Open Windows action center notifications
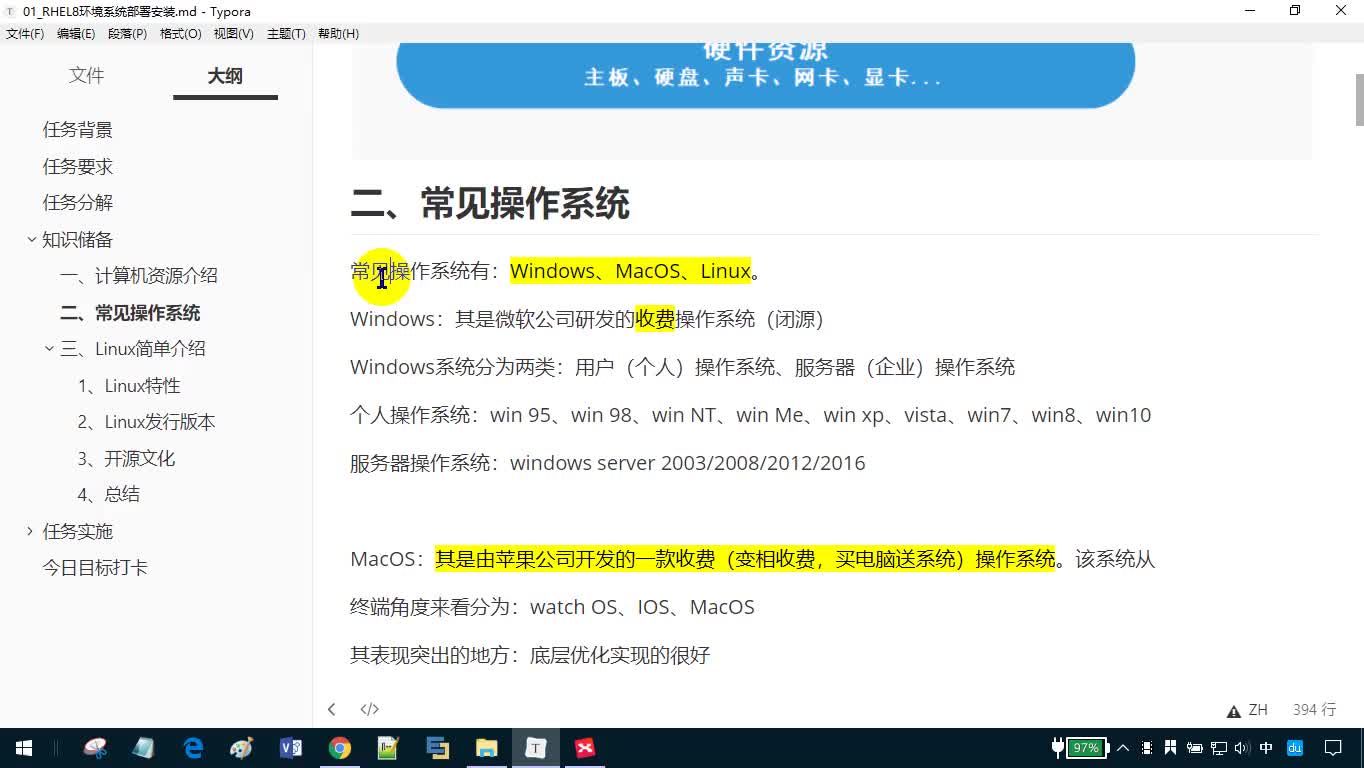 coord(1333,747)
